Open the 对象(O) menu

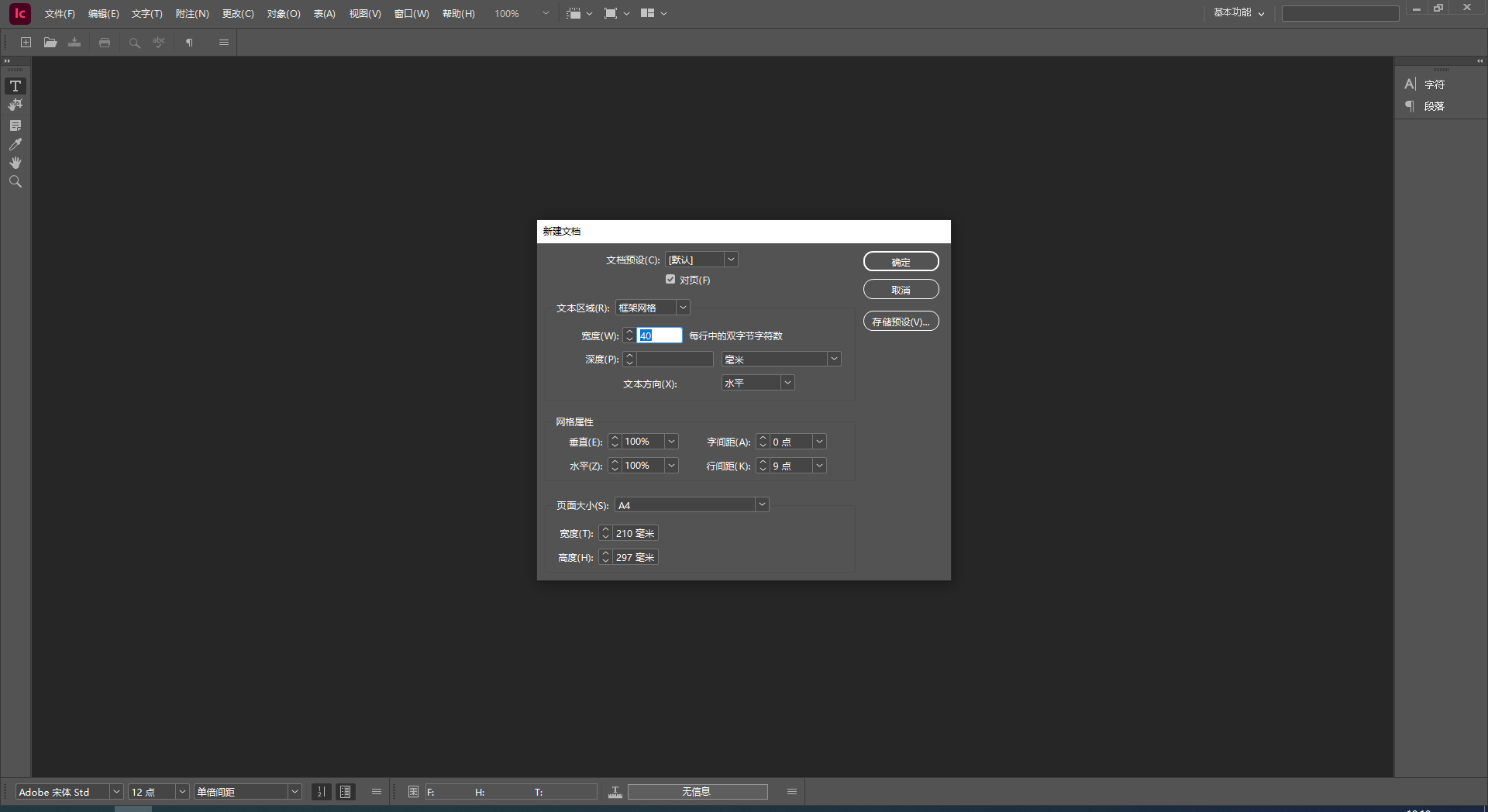pyautogui.click(x=284, y=14)
